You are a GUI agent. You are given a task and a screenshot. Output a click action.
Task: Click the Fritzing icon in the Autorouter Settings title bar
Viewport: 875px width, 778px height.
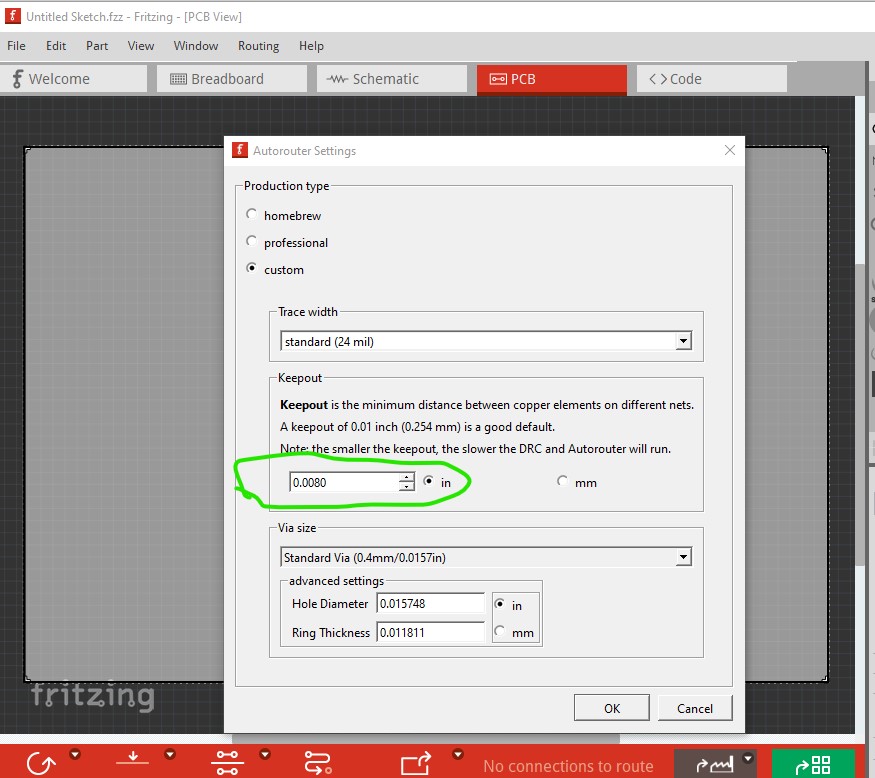240,150
